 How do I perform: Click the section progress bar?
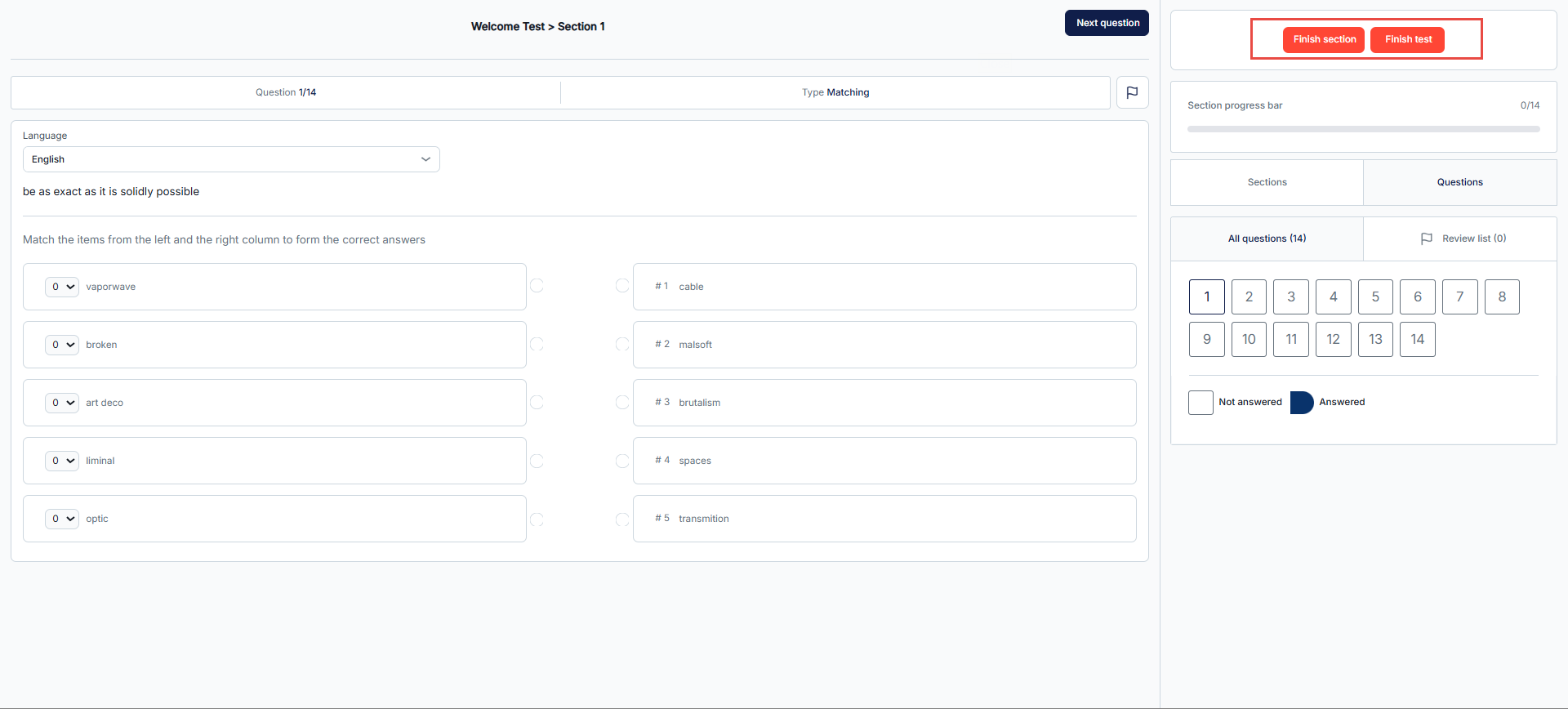[1363, 129]
